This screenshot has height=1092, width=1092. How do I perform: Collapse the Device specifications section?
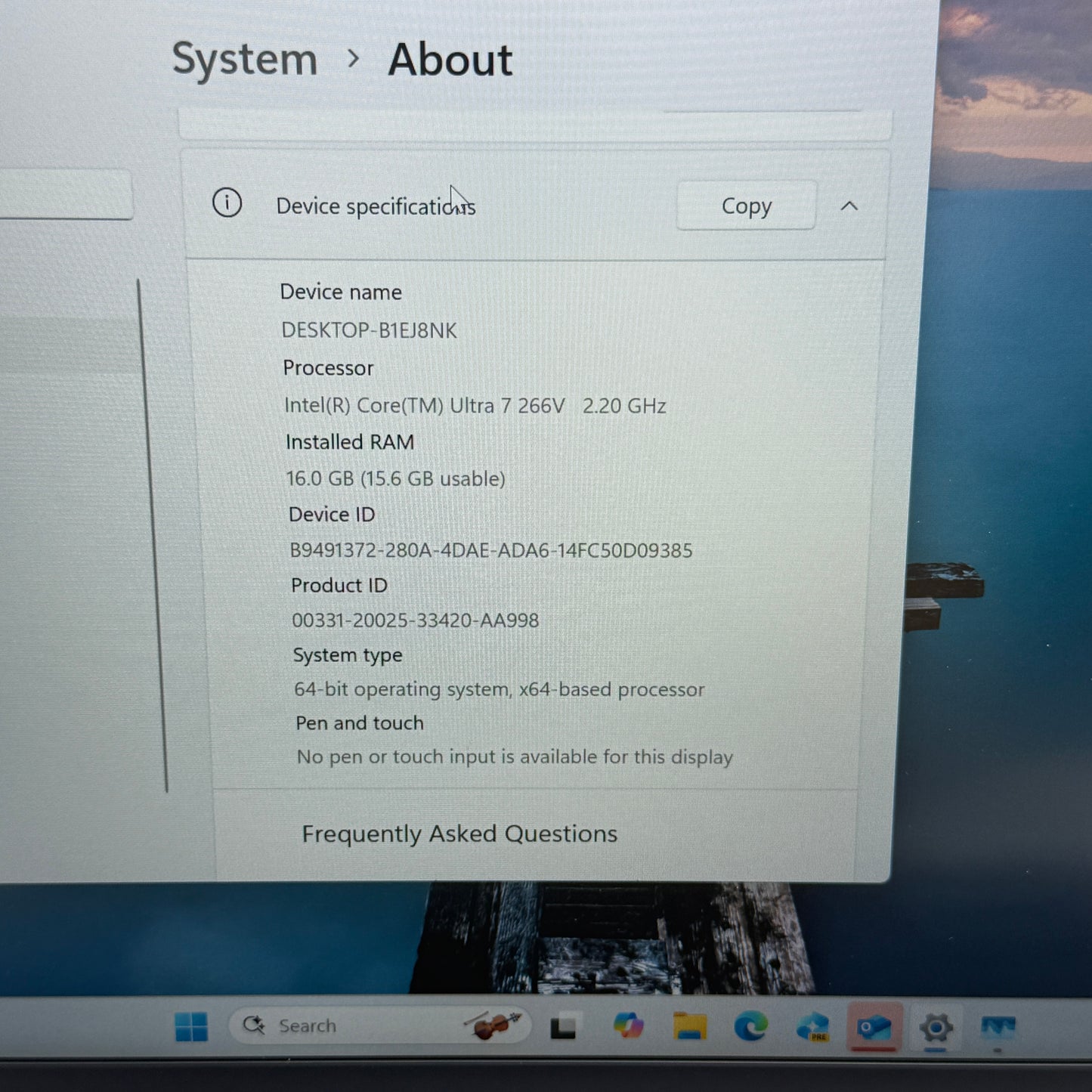click(x=849, y=206)
